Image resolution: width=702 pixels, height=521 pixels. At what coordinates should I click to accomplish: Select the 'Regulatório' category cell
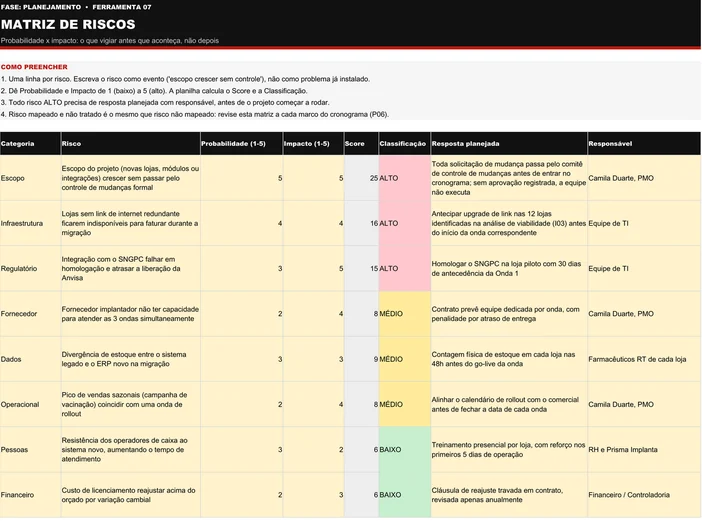click(x=30, y=269)
